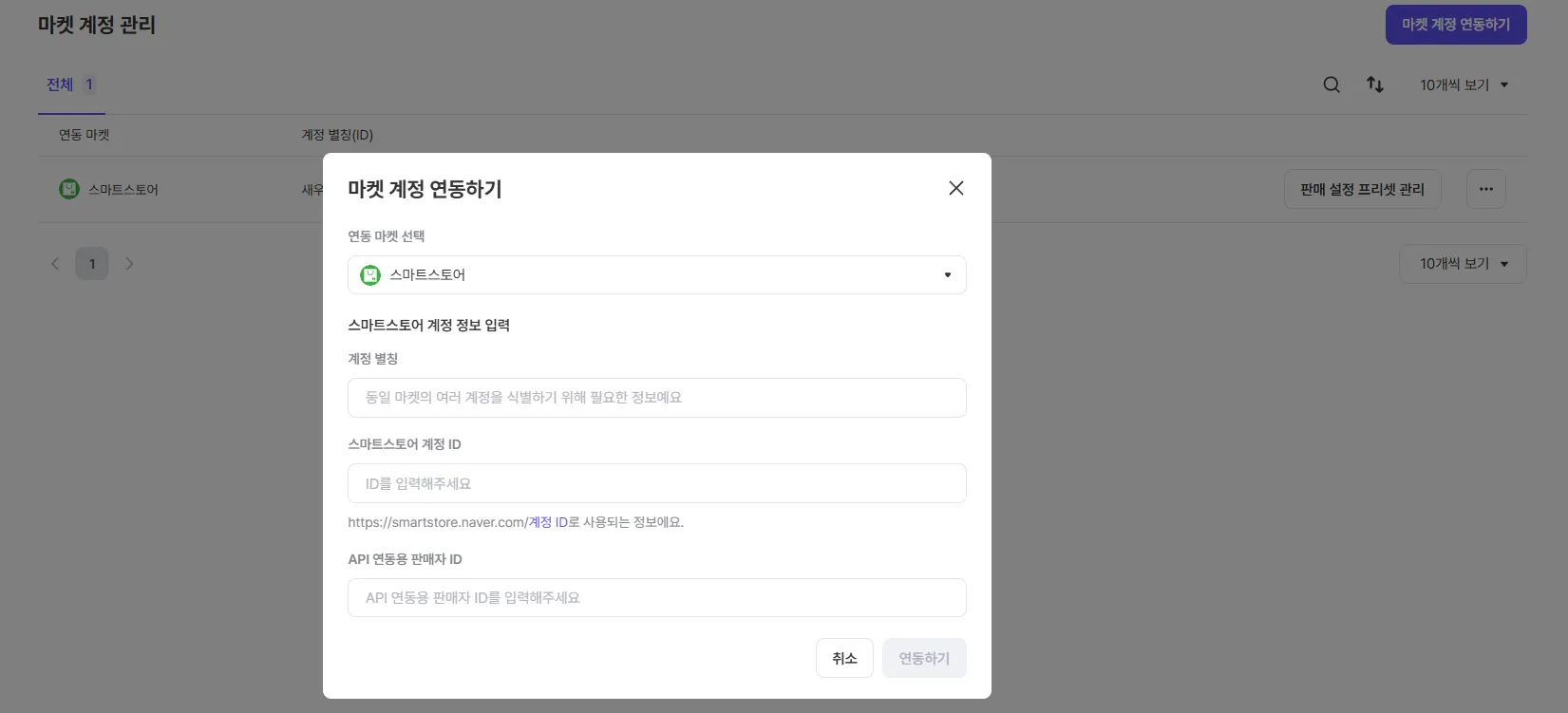Image resolution: width=1568 pixels, height=713 pixels.
Task: Click the 마켓 계정 연동하기 button at top right
Action: pos(1456,25)
